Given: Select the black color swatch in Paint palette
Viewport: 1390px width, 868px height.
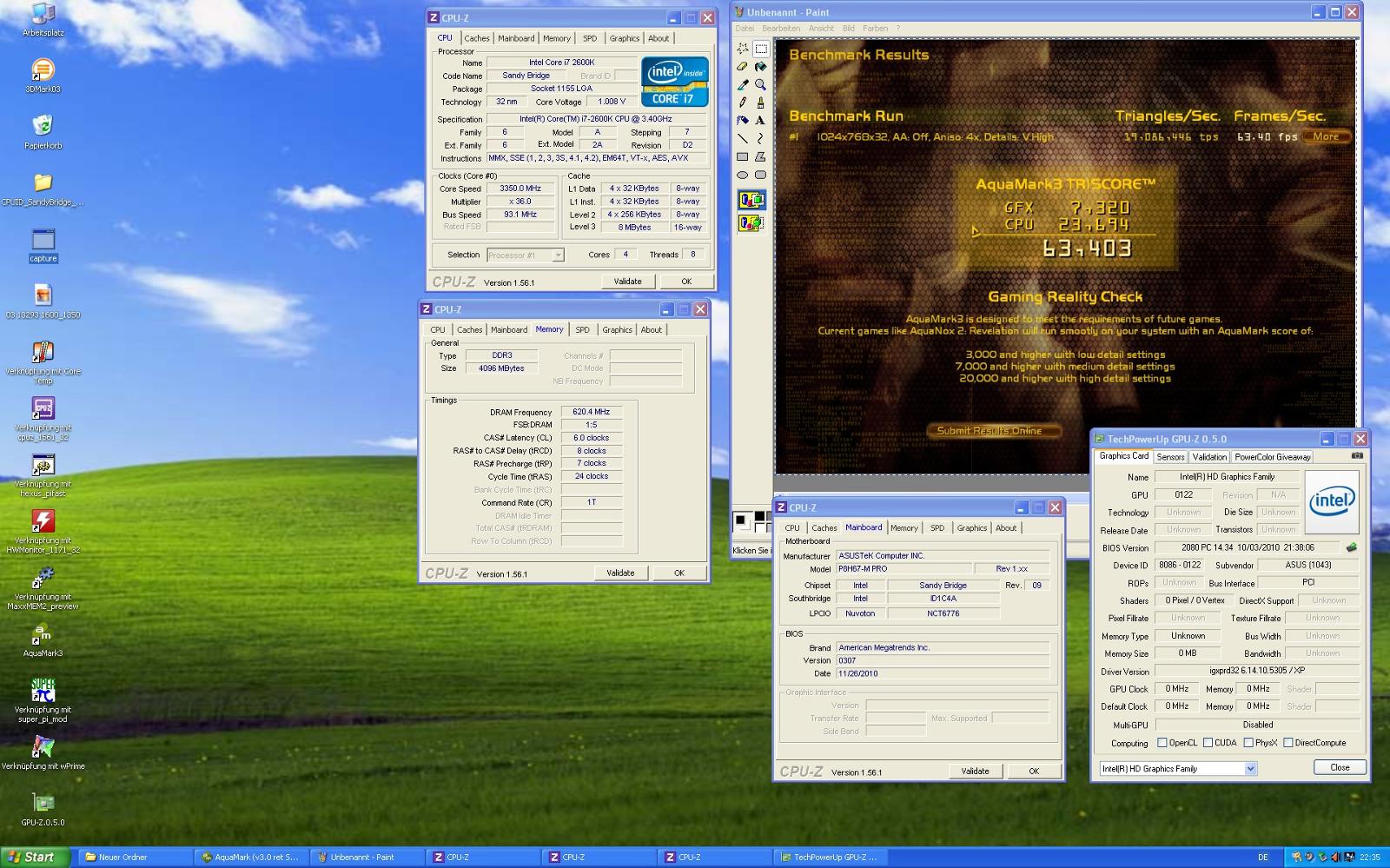Looking at the screenshot, I should click(x=759, y=516).
